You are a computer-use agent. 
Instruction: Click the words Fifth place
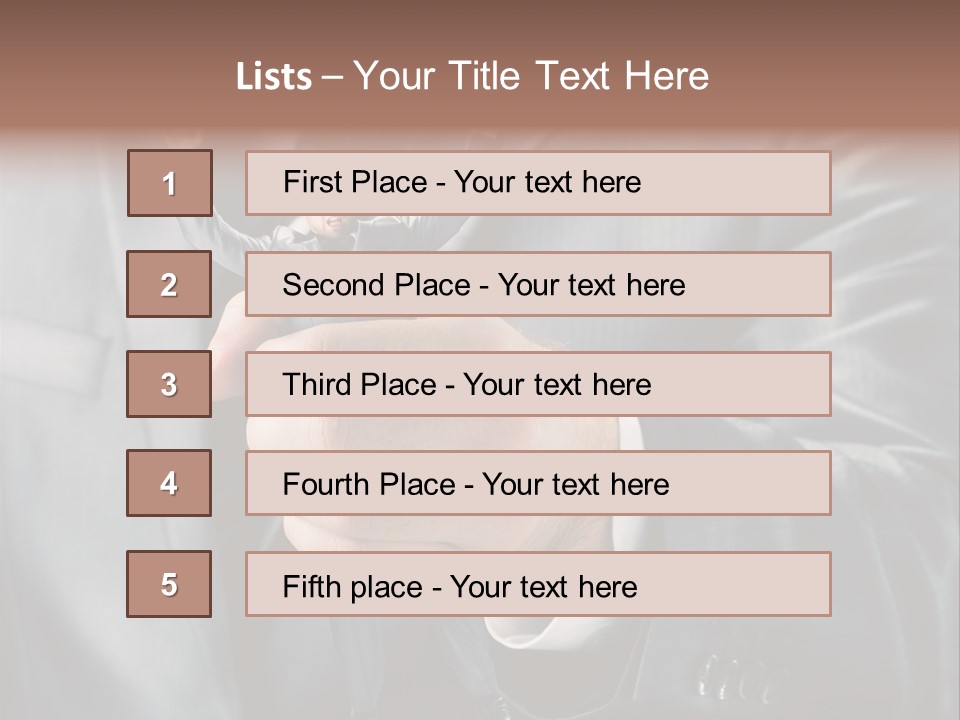[x=353, y=587]
